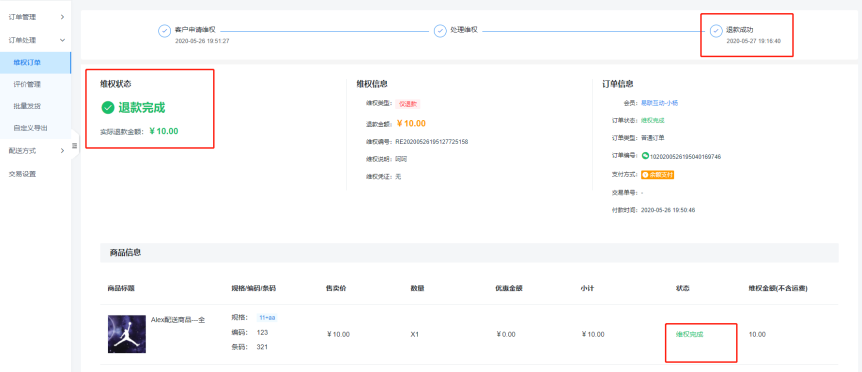
Task: Click the 退款成功 step check icon
Action: click(x=716, y=31)
